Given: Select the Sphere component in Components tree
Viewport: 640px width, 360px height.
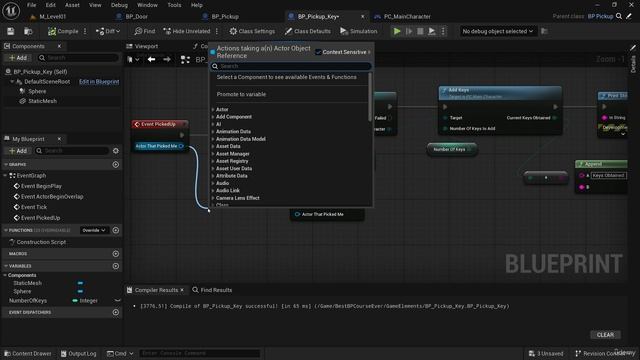Looking at the screenshot, I should pos(37,91).
